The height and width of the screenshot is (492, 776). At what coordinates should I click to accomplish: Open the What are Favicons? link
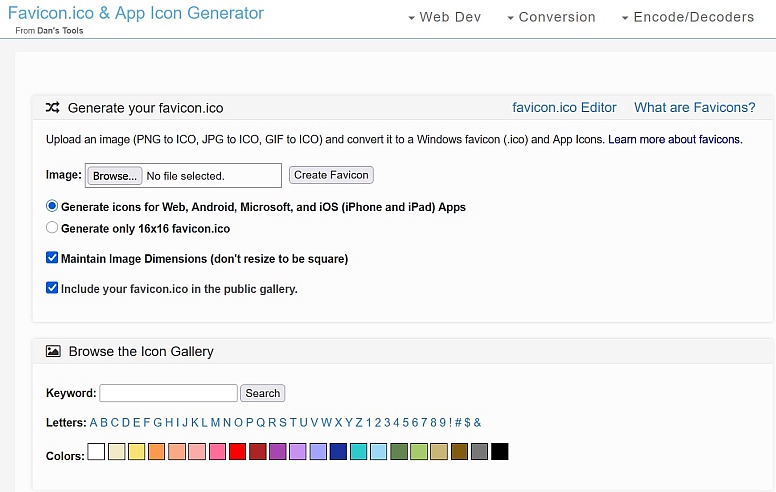click(694, 107)
